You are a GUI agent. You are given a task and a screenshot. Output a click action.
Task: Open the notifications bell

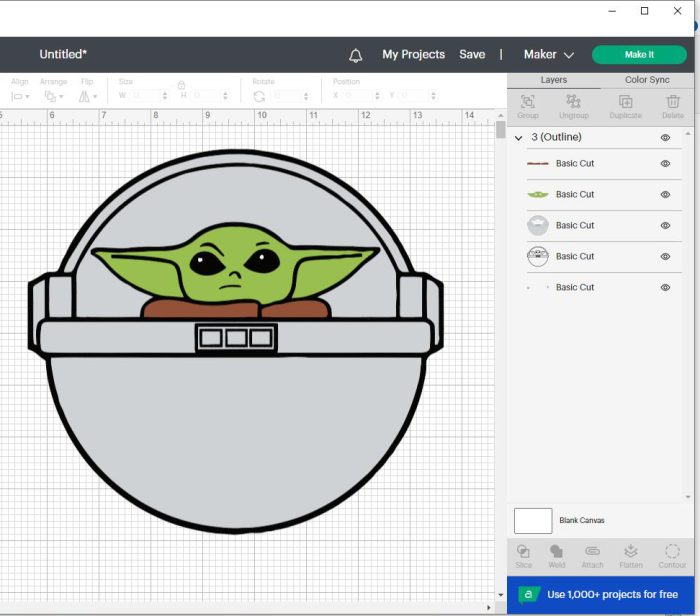355,55
